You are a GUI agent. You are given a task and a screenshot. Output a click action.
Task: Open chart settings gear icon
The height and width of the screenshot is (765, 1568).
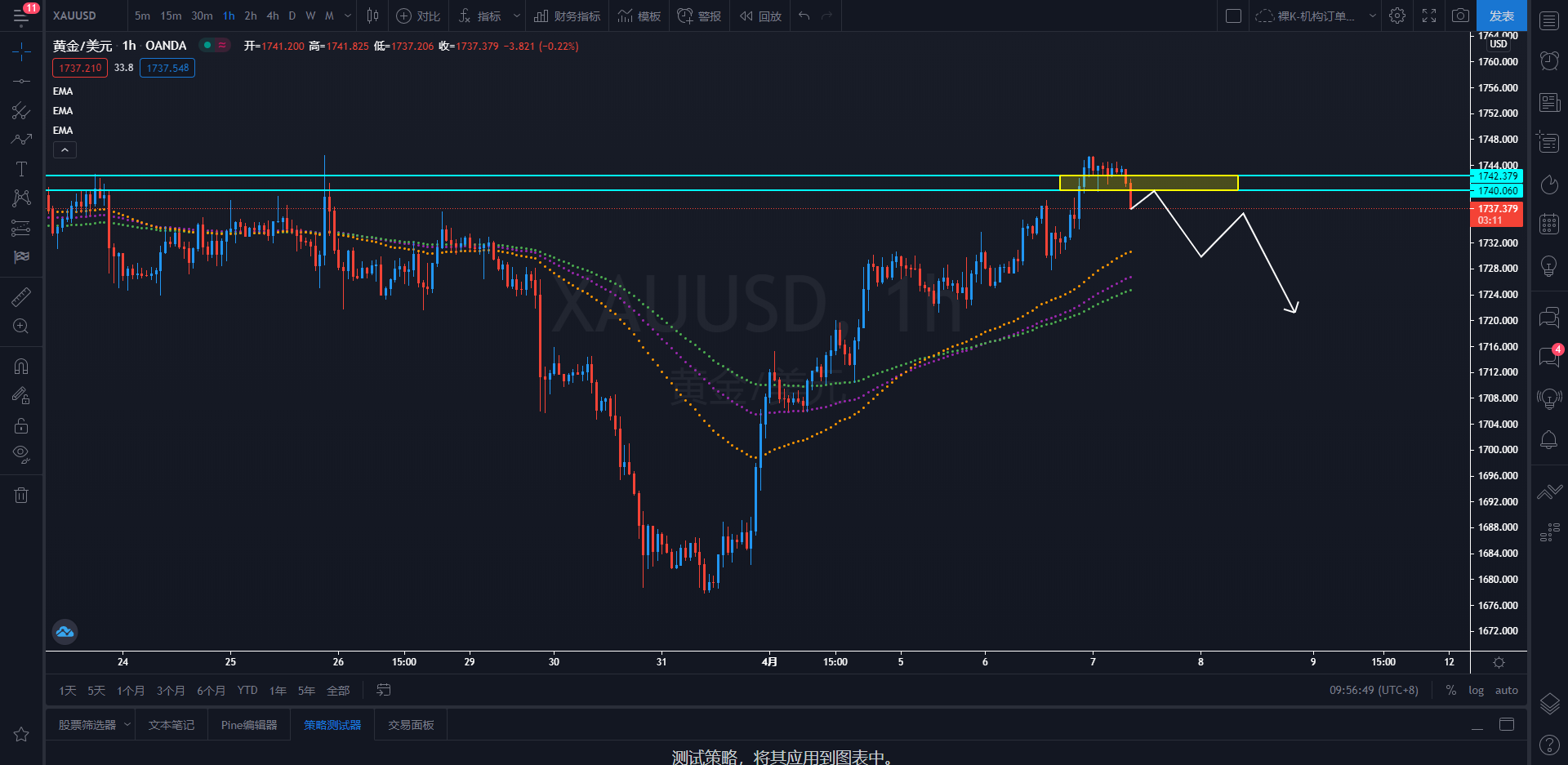pyautogui.click(x=1397, y=16)
